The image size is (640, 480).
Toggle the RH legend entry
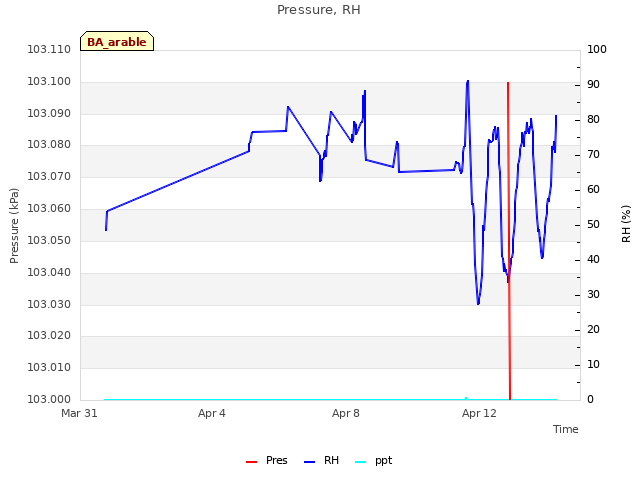pos(322,460)
